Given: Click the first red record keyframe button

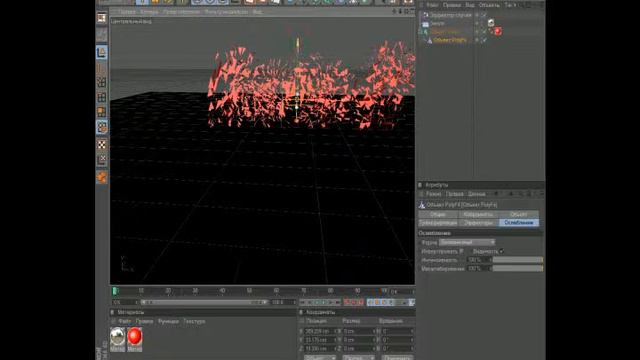Looking at the screenshot, I should coord(347,302).
